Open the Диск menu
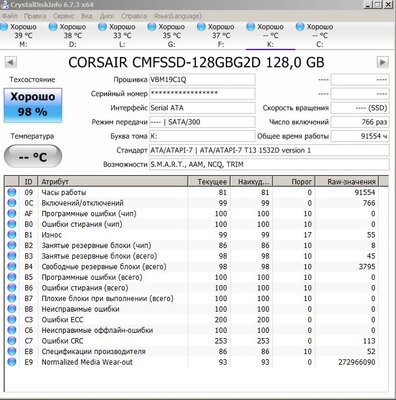Viewport: 396px width, 400px height. coord(107,16)
